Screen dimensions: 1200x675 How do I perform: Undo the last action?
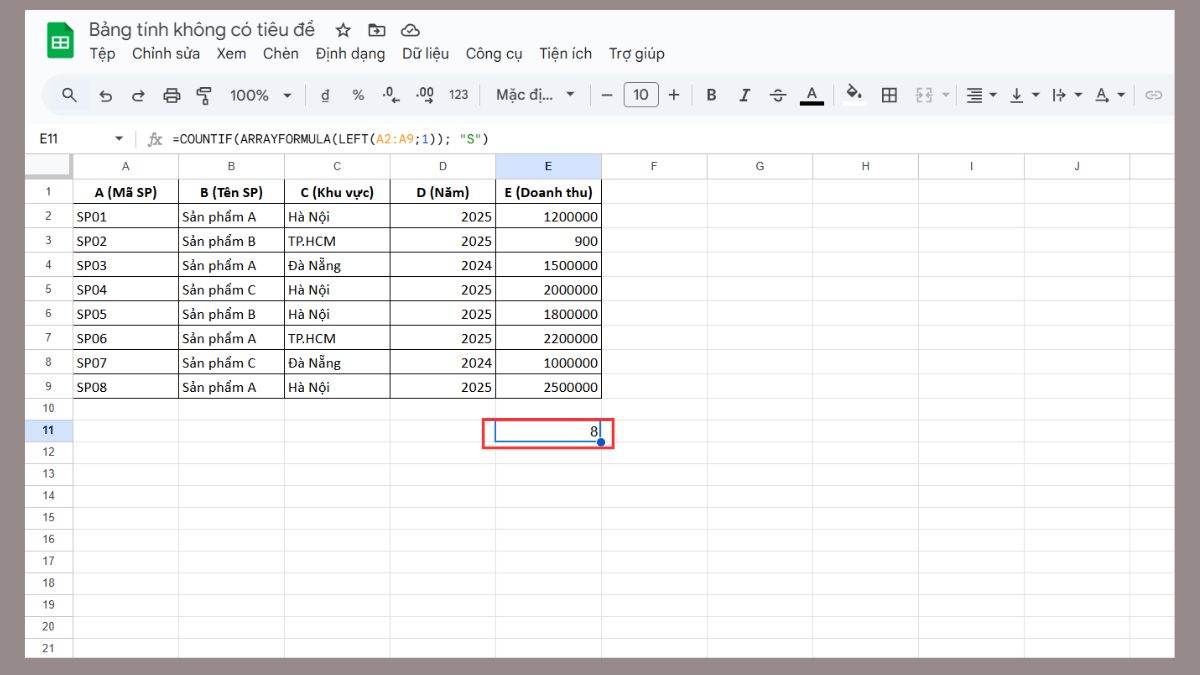106,95
